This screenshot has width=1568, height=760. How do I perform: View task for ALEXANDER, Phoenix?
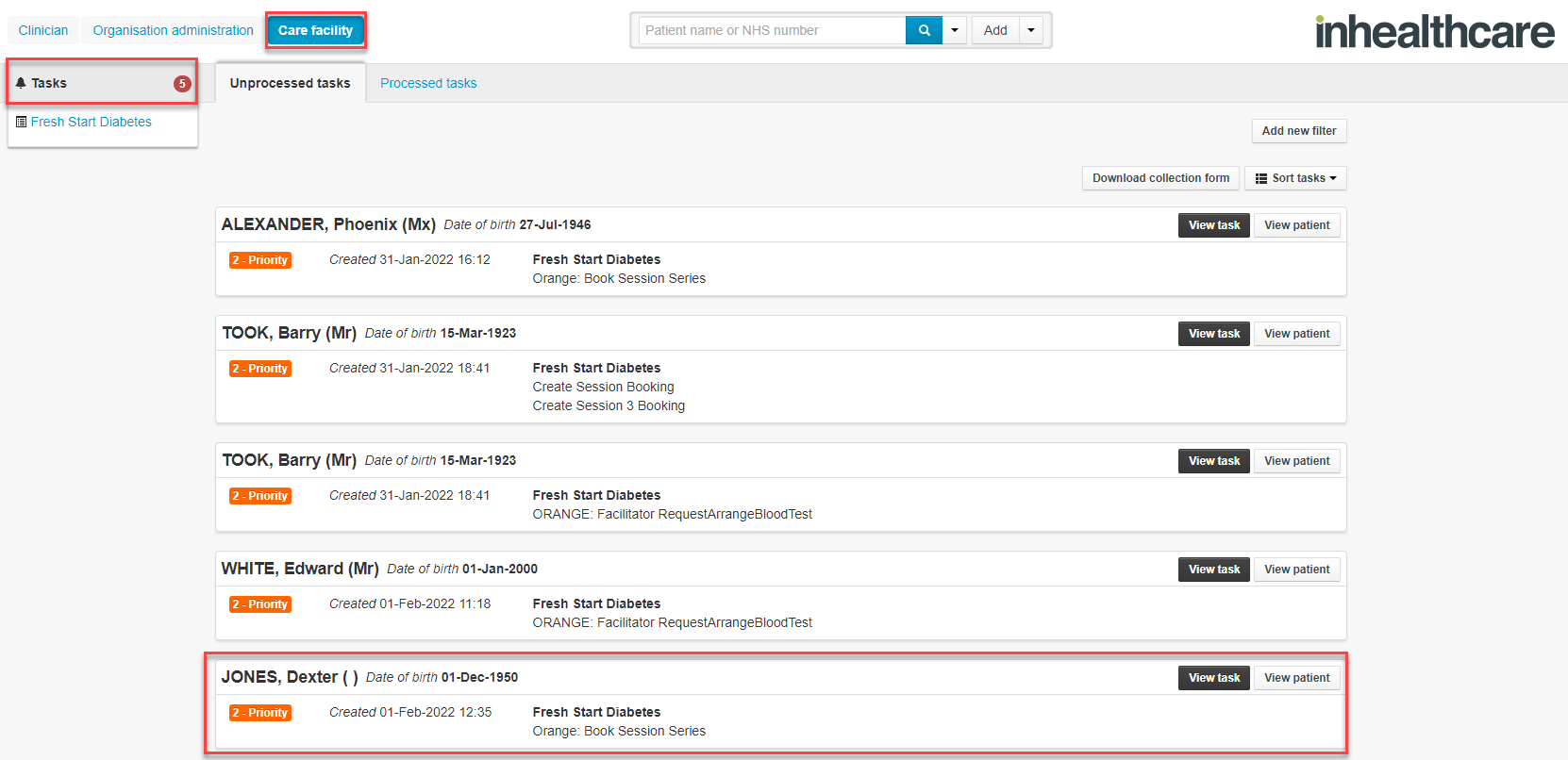[1214, 225]
